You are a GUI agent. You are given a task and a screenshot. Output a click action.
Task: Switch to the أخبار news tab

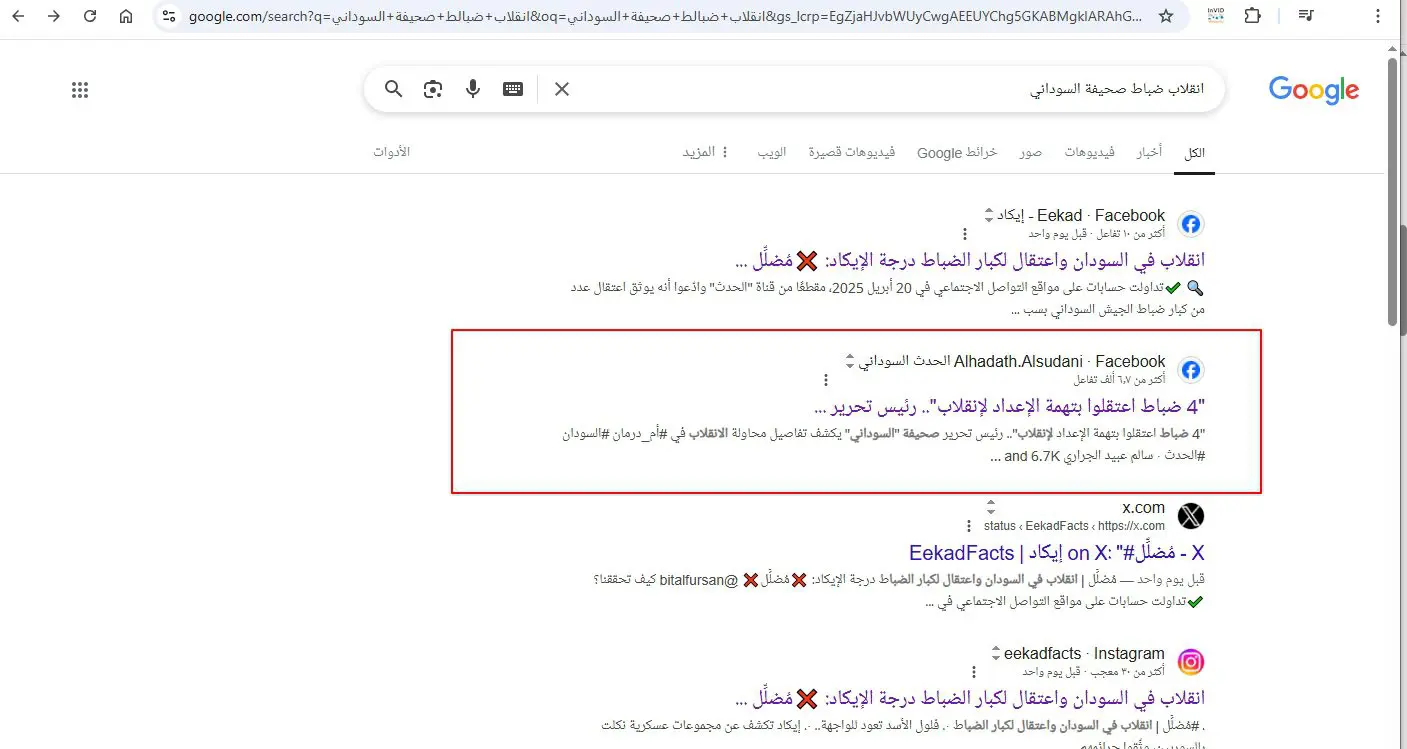(x=1148, y=152)
